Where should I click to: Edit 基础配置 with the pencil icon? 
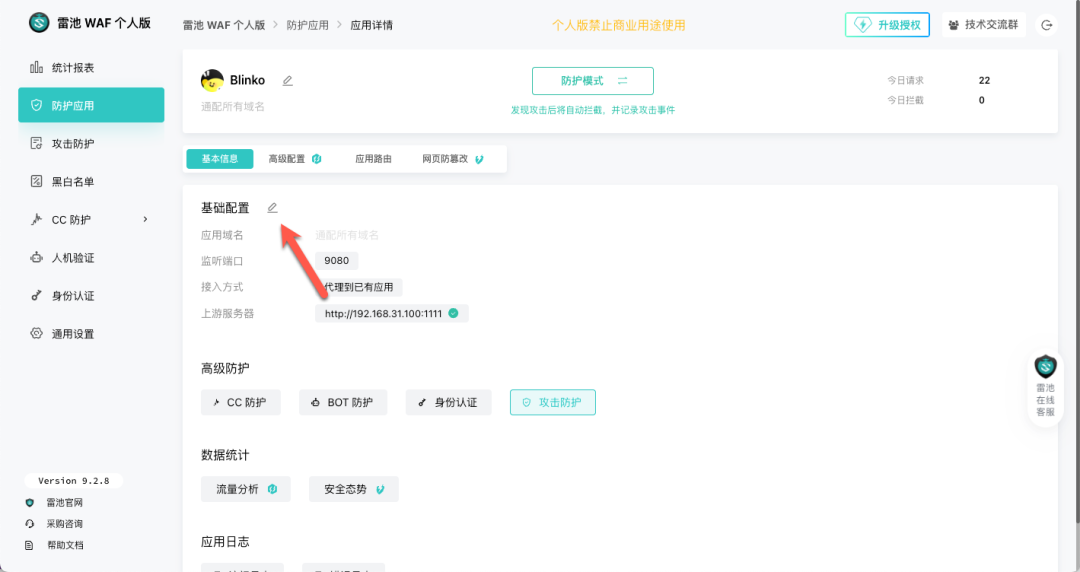(x=273, y=207)
